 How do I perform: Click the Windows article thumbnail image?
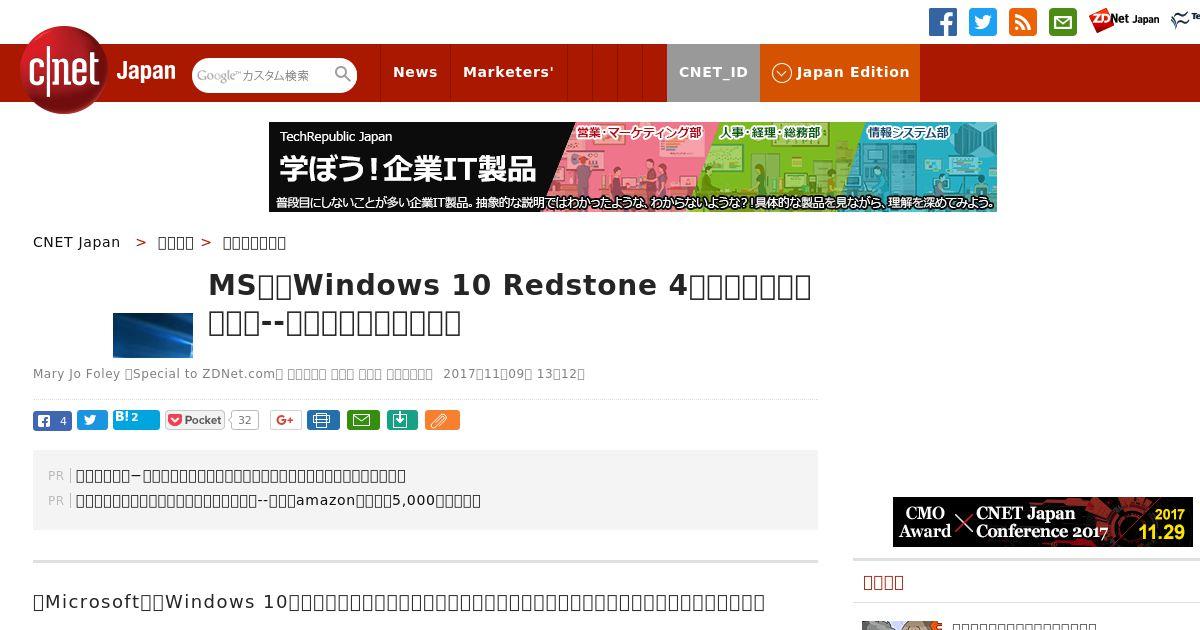point(153,335)
